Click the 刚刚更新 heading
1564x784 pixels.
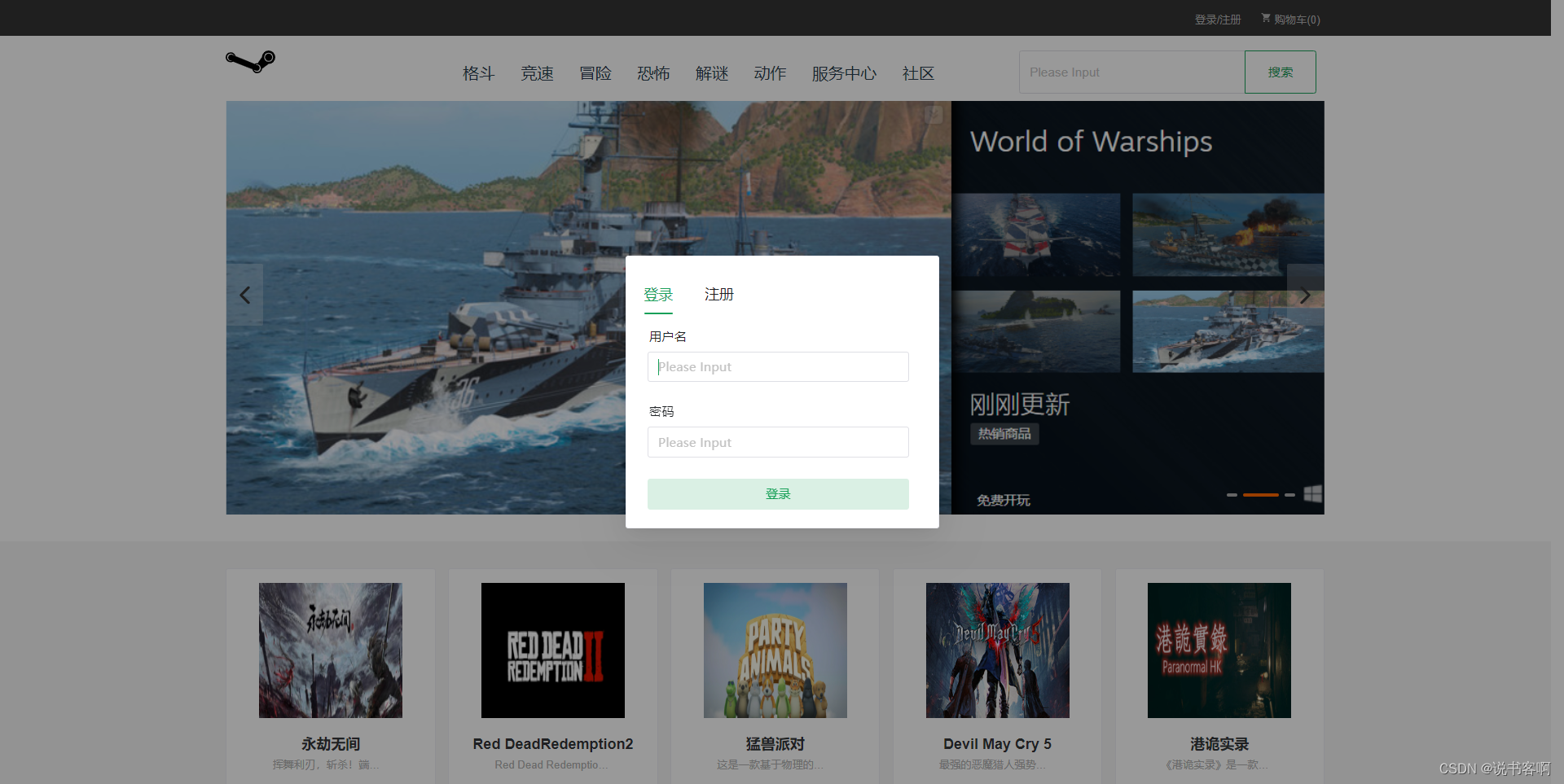coord(1020,405)
